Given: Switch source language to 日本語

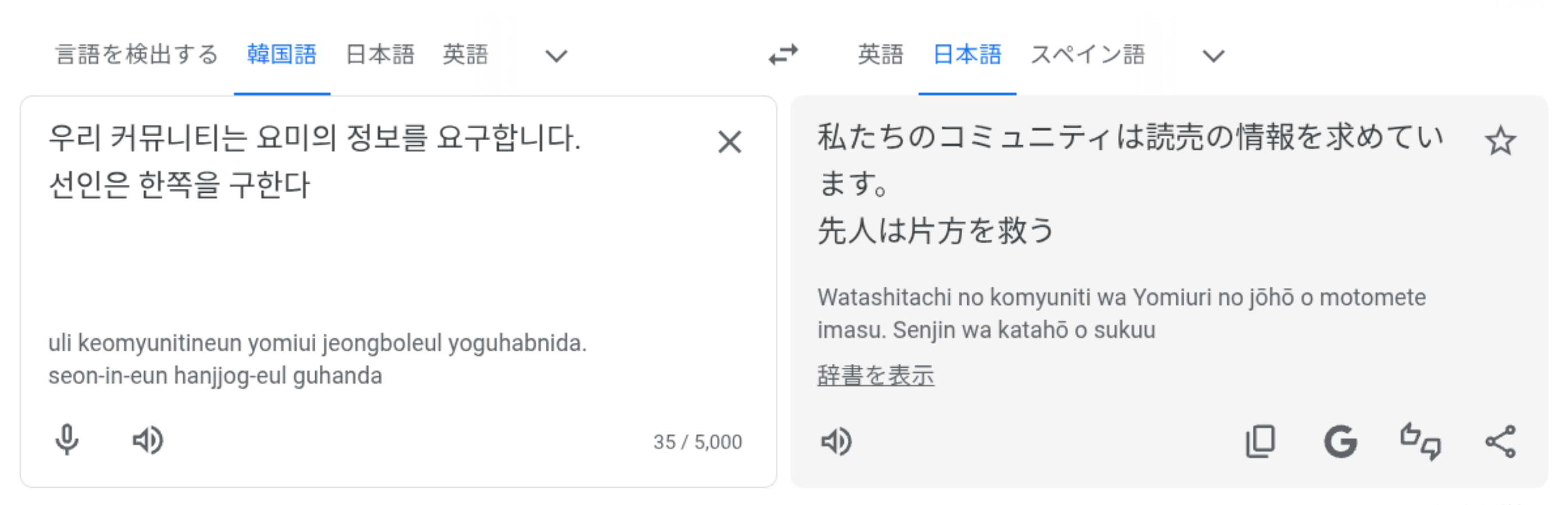Looking at the screenshot, I should pos(380,55).
